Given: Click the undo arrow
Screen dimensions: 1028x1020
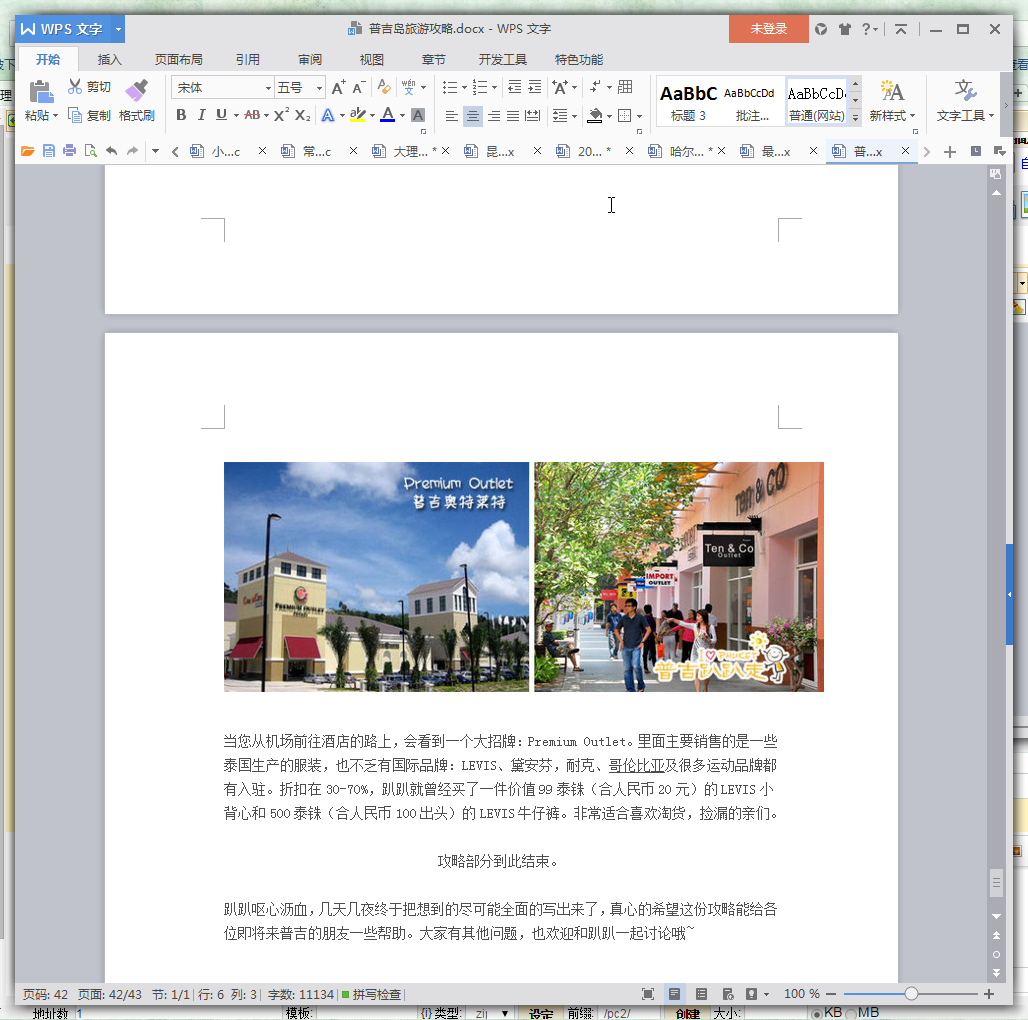Looking at the screenshot, I should (x=111, y=151).
